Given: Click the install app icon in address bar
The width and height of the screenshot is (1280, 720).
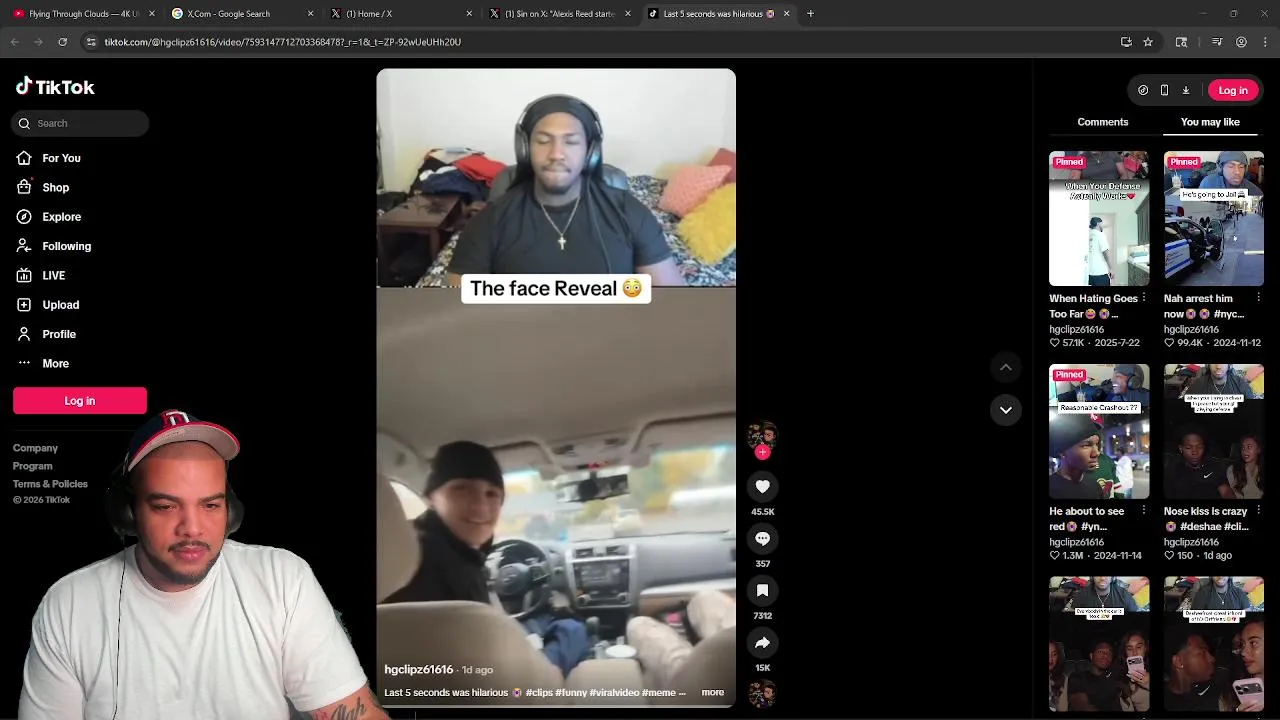Looking at the screenshot, I should coord(1126,42).
